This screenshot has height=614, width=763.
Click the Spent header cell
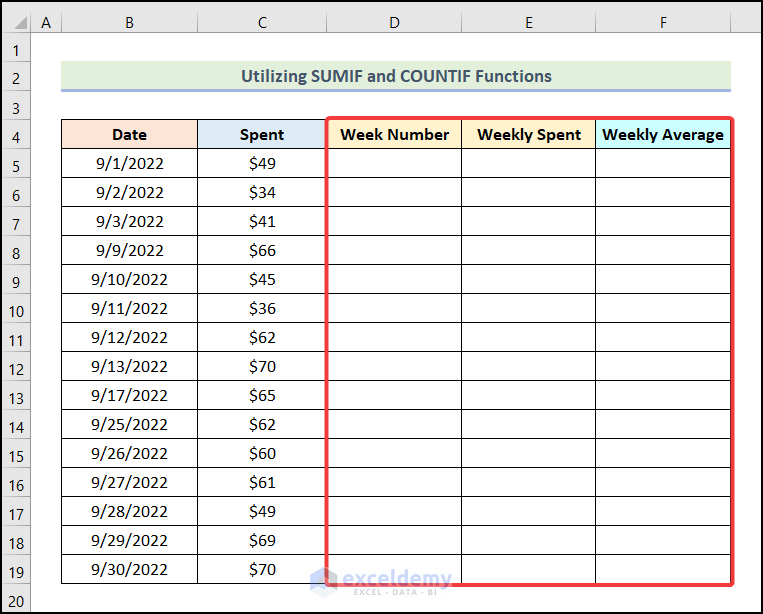point(262,134)
